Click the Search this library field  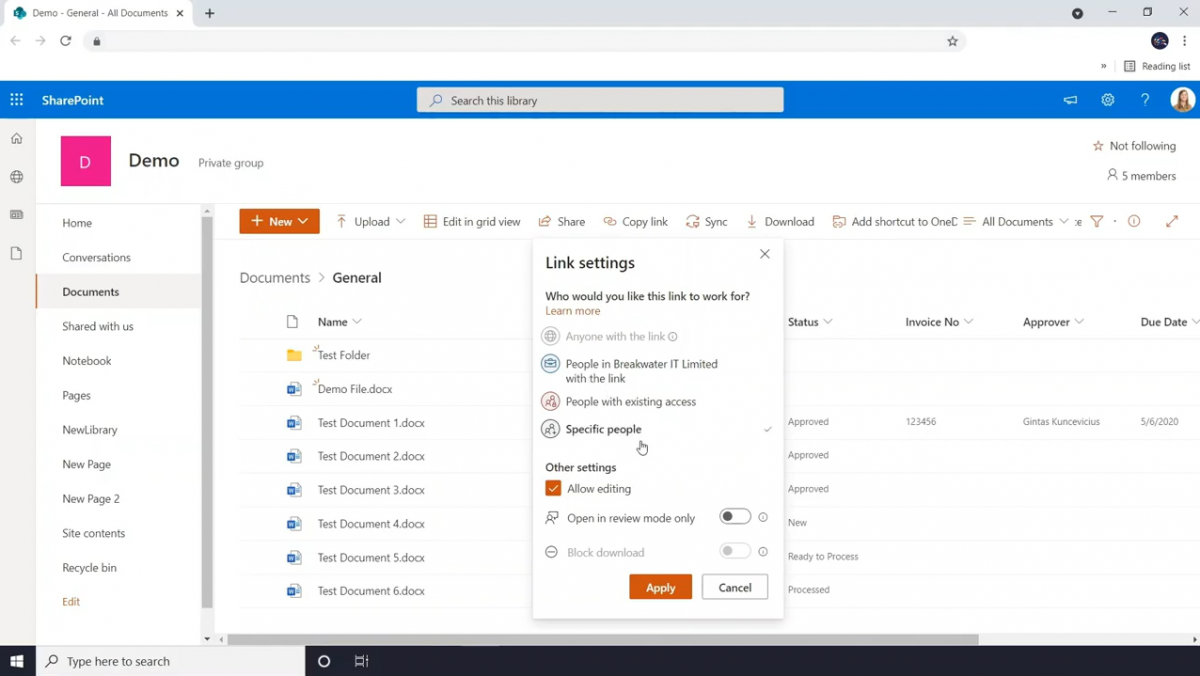pyautogui.click(x=600, y=100)
